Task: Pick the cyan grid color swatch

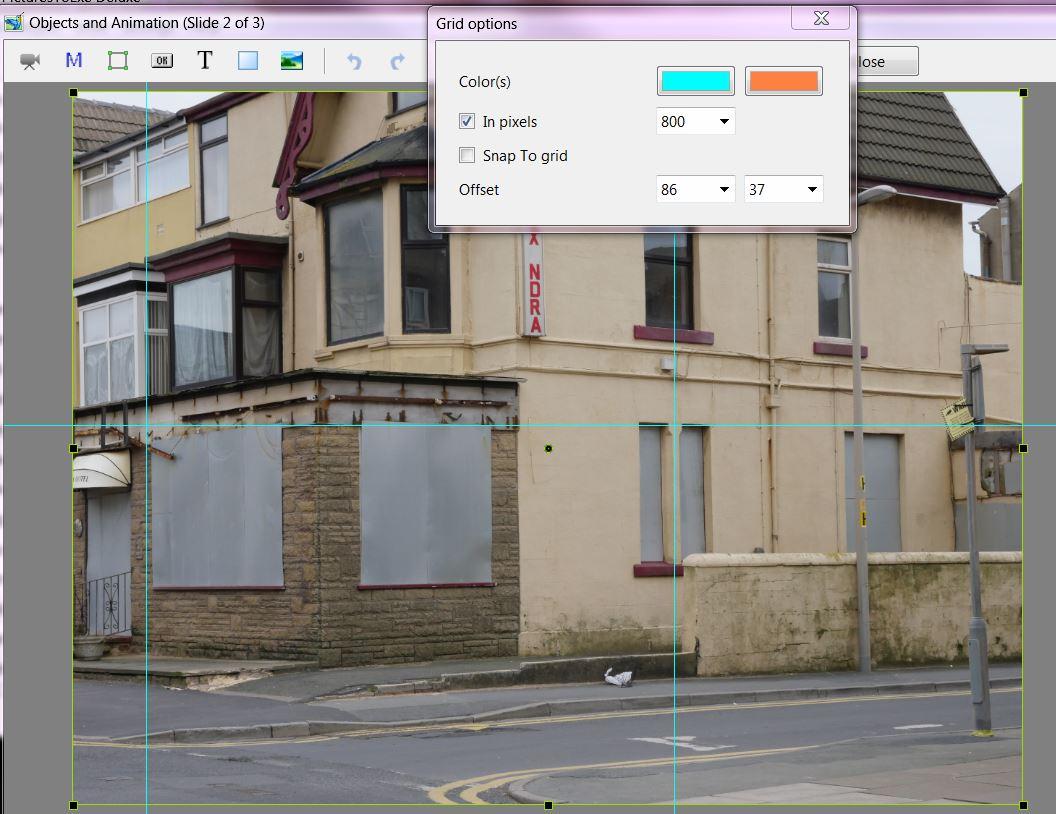Action: [696, 81]
